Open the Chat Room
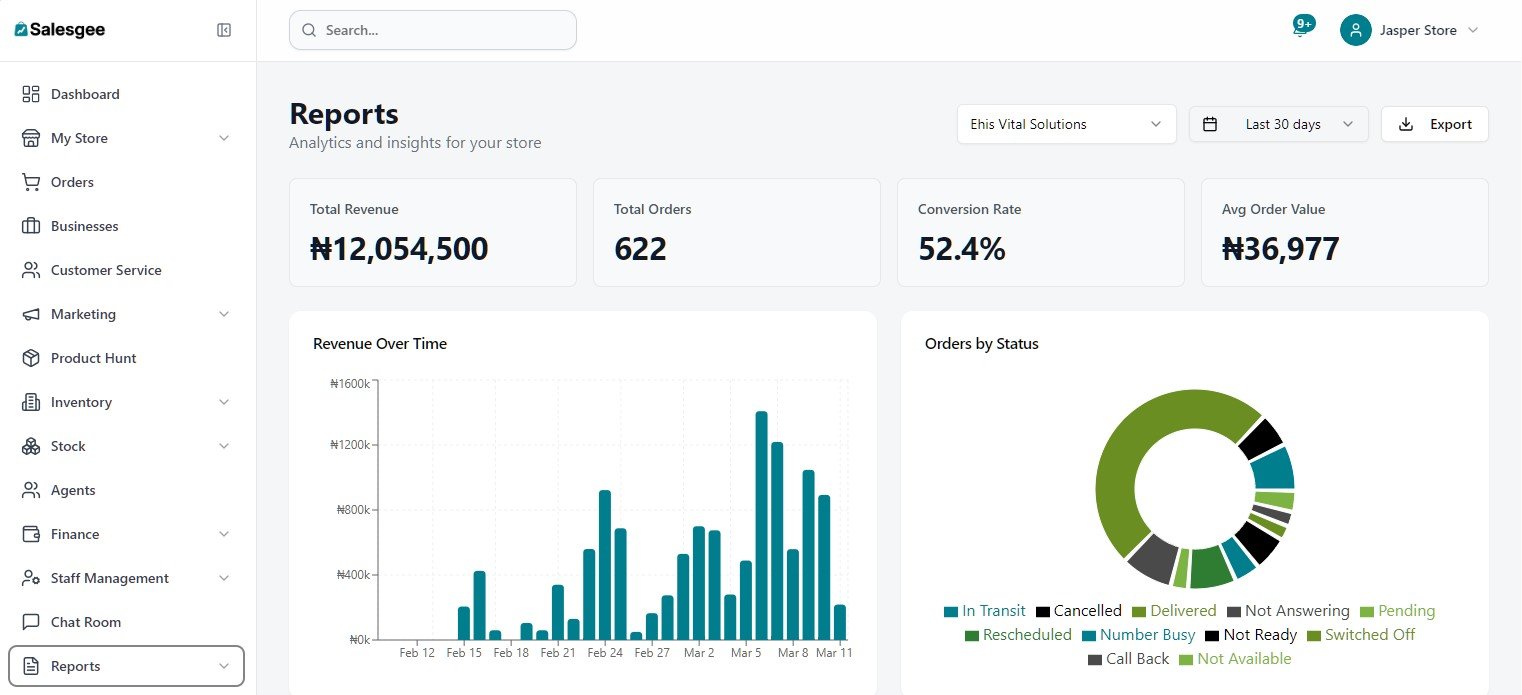The image size is (1522, 695). coord(86,621)
